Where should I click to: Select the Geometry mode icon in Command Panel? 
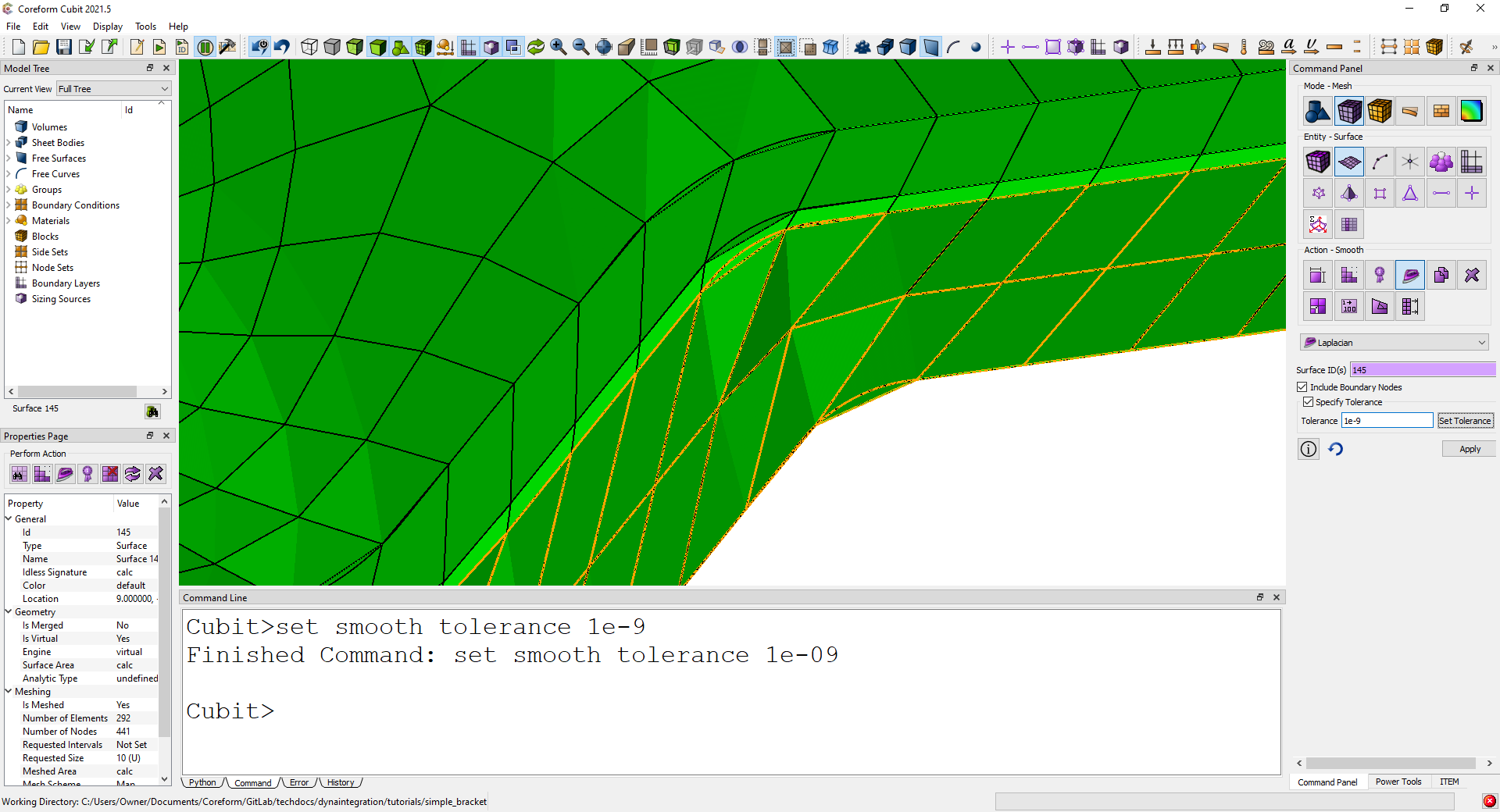point(1317,112)
